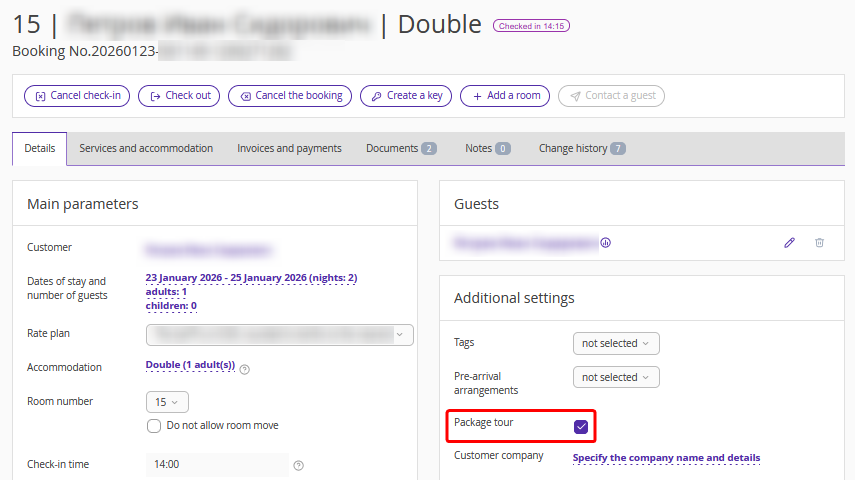
Task: Open the Details tab
Action: pyautogui.click(x=40, y=148)
